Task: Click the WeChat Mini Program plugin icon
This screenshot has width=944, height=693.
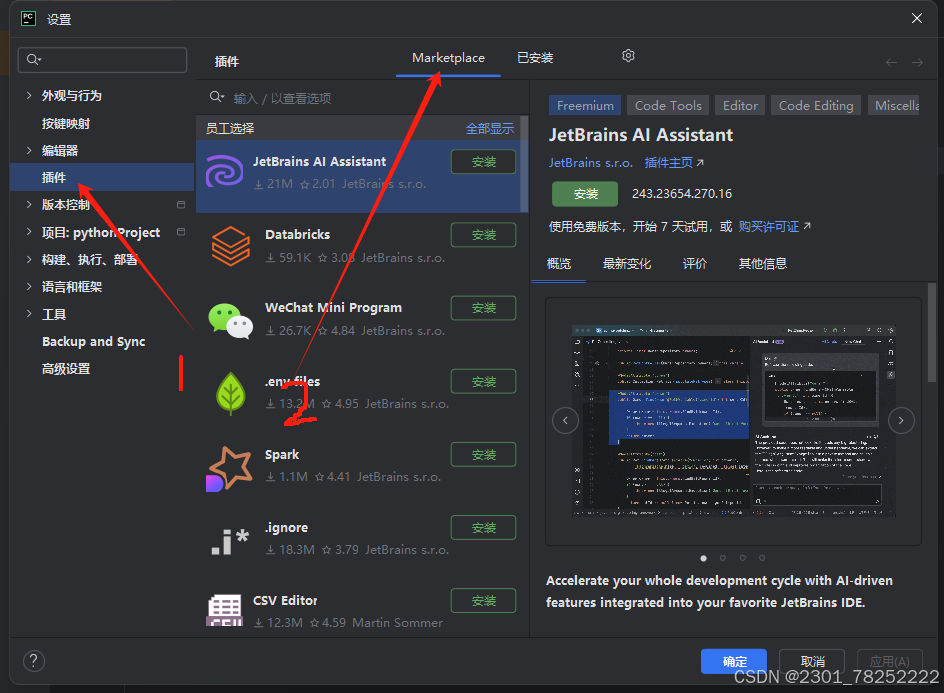Action: coord(231,320)
